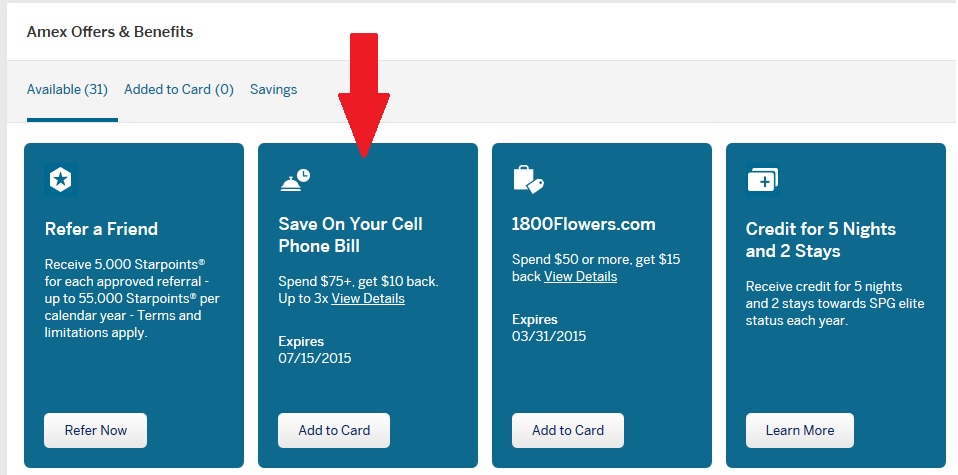This screenshot has width=958, height=475.
Task: Click the shopping bag icon for 1800Flowers offer
Action: [527, 179]
